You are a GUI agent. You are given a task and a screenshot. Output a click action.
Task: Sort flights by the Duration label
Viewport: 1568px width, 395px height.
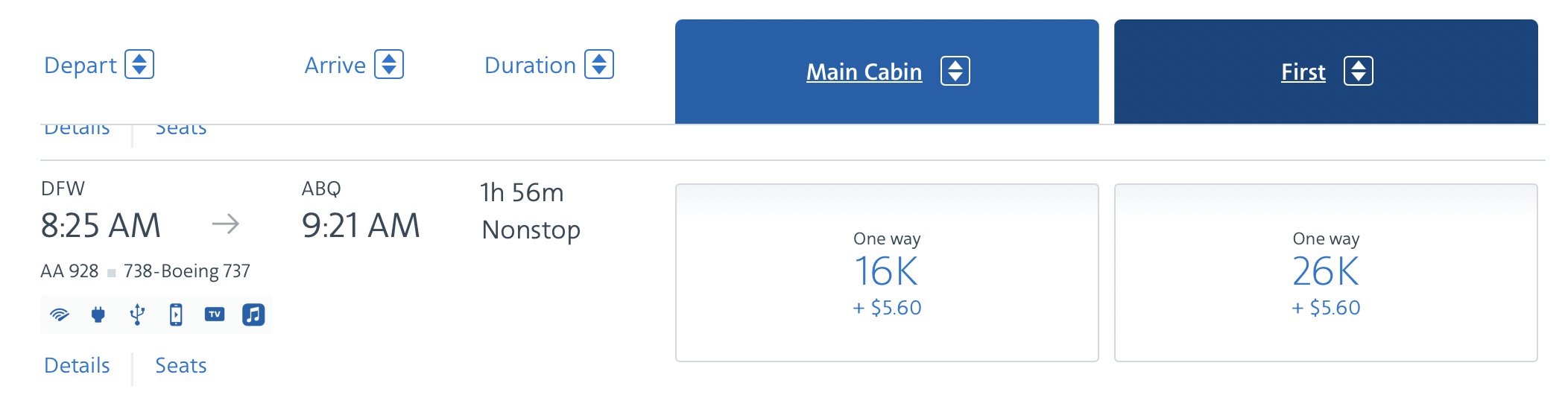(x=531, y=66)
